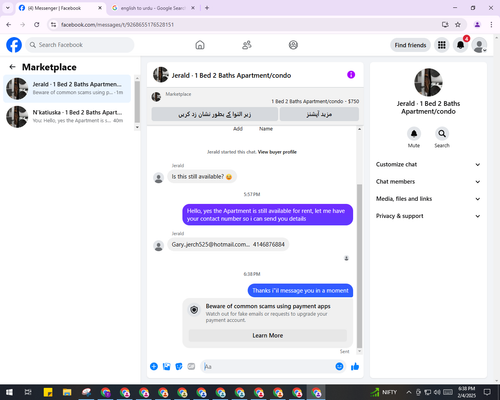500x400 pixels.
Task: Open the plus more actions icon
Action: [x=154, y=366]
